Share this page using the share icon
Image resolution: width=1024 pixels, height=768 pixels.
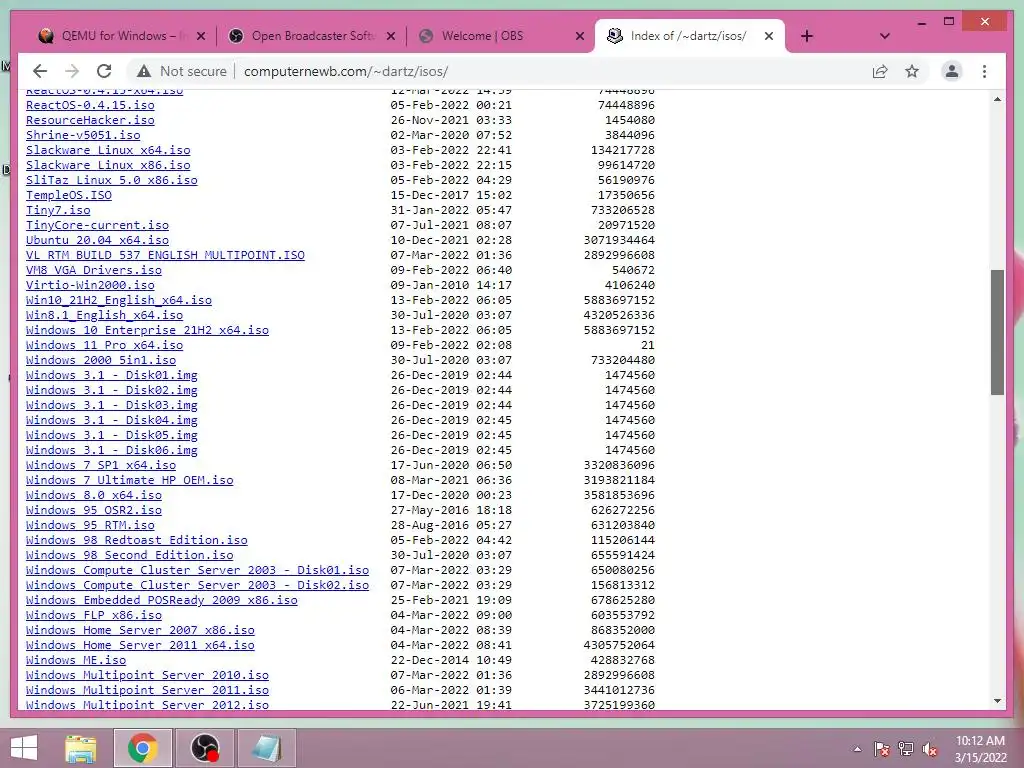880,71
